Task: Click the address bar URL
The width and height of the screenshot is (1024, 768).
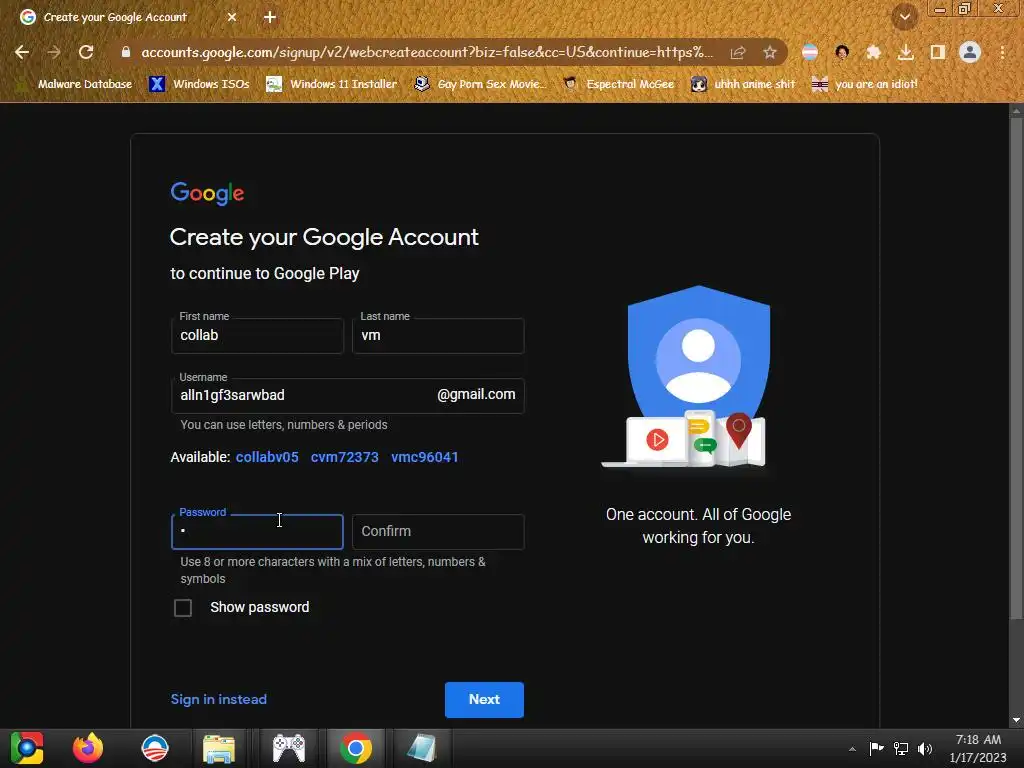Action: click(427, 52)
